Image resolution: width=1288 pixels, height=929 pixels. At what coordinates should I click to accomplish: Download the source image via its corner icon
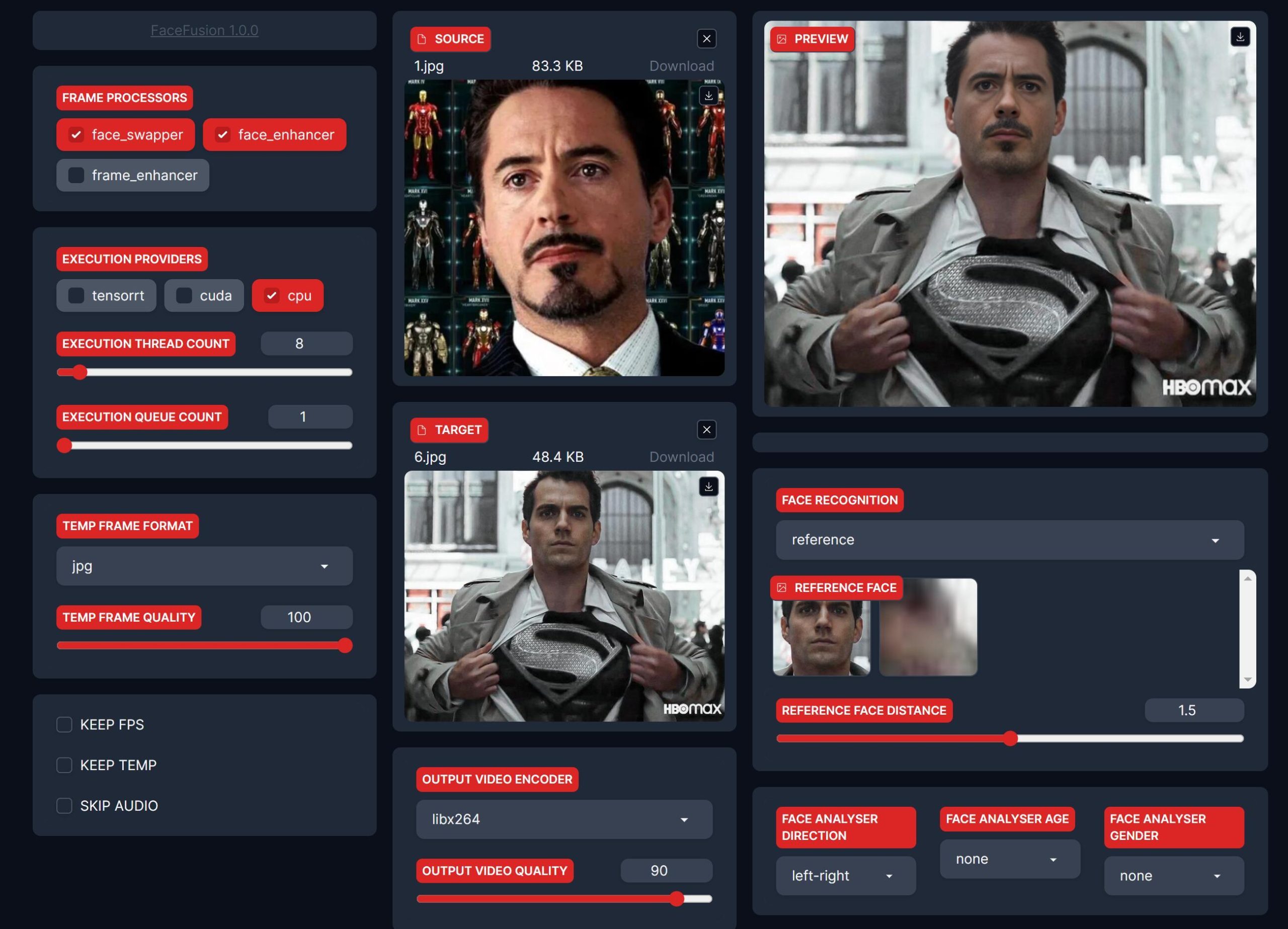click(708, 96)
